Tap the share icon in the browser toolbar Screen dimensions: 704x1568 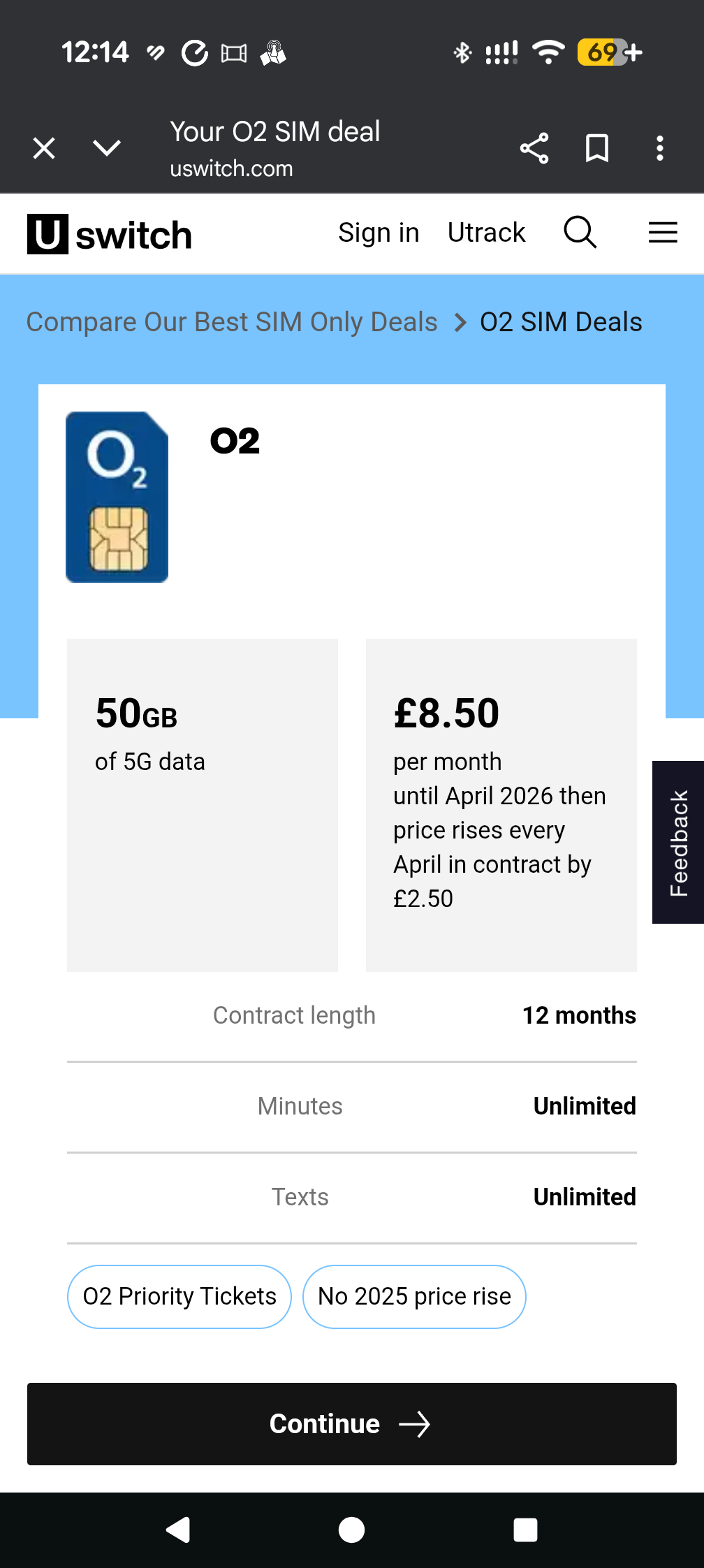point(534,147)
